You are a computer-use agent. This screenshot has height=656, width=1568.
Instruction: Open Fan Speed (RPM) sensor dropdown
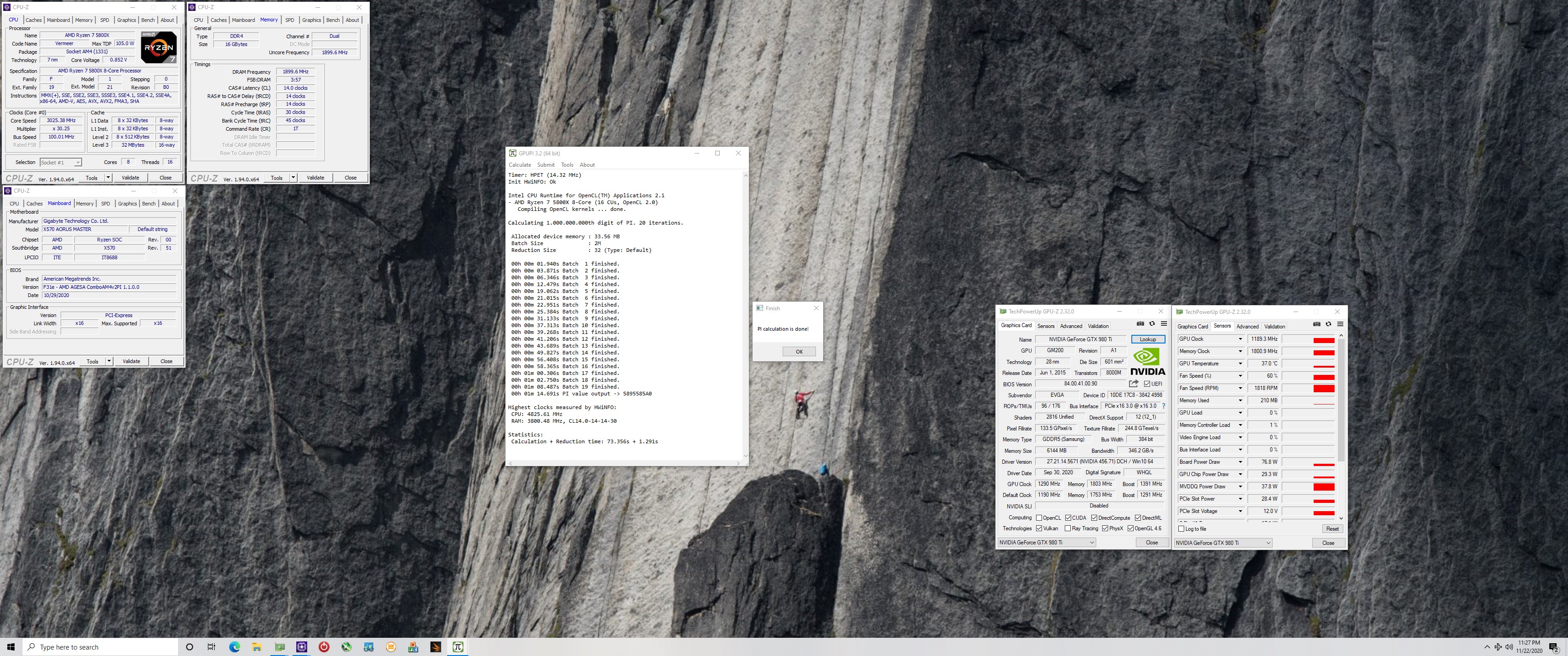click(x=1240, y=388)
